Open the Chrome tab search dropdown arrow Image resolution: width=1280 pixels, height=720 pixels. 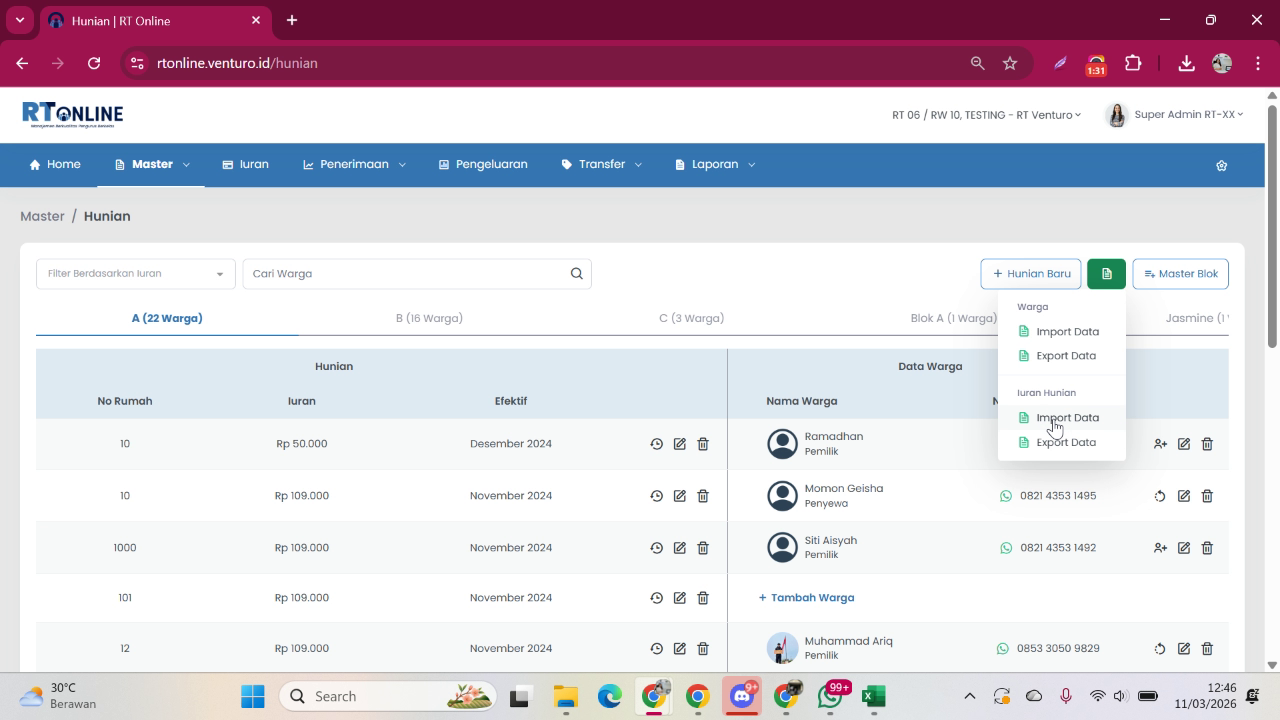tap(19, 20)
